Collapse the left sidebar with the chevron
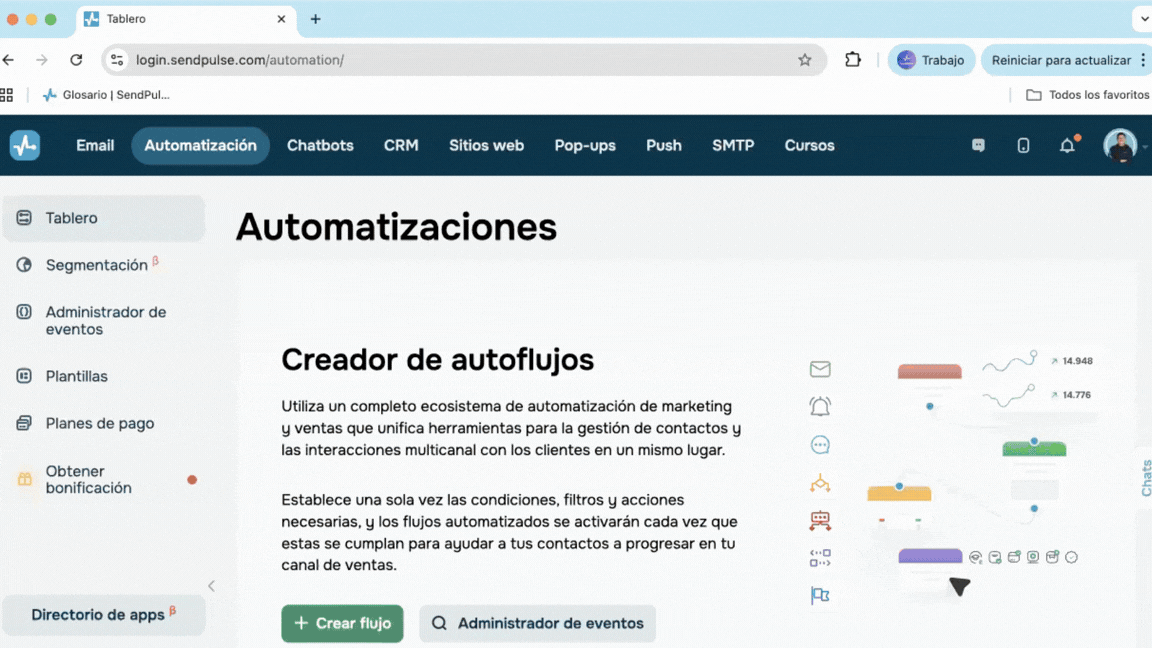Screen dimensions: 1152x648 coord(211,586)
